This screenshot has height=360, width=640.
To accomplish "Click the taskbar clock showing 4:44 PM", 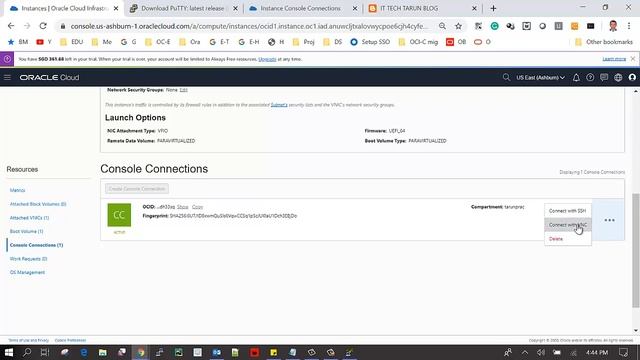I will (597, 352).
